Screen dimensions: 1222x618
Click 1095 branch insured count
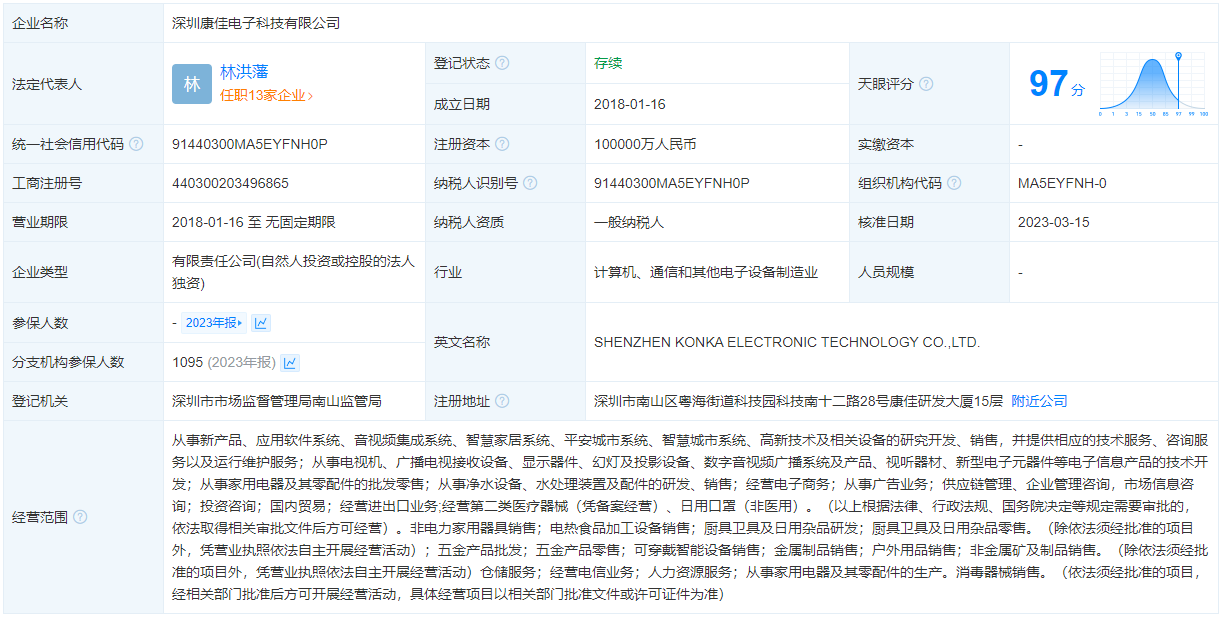[x=188, y=362]
